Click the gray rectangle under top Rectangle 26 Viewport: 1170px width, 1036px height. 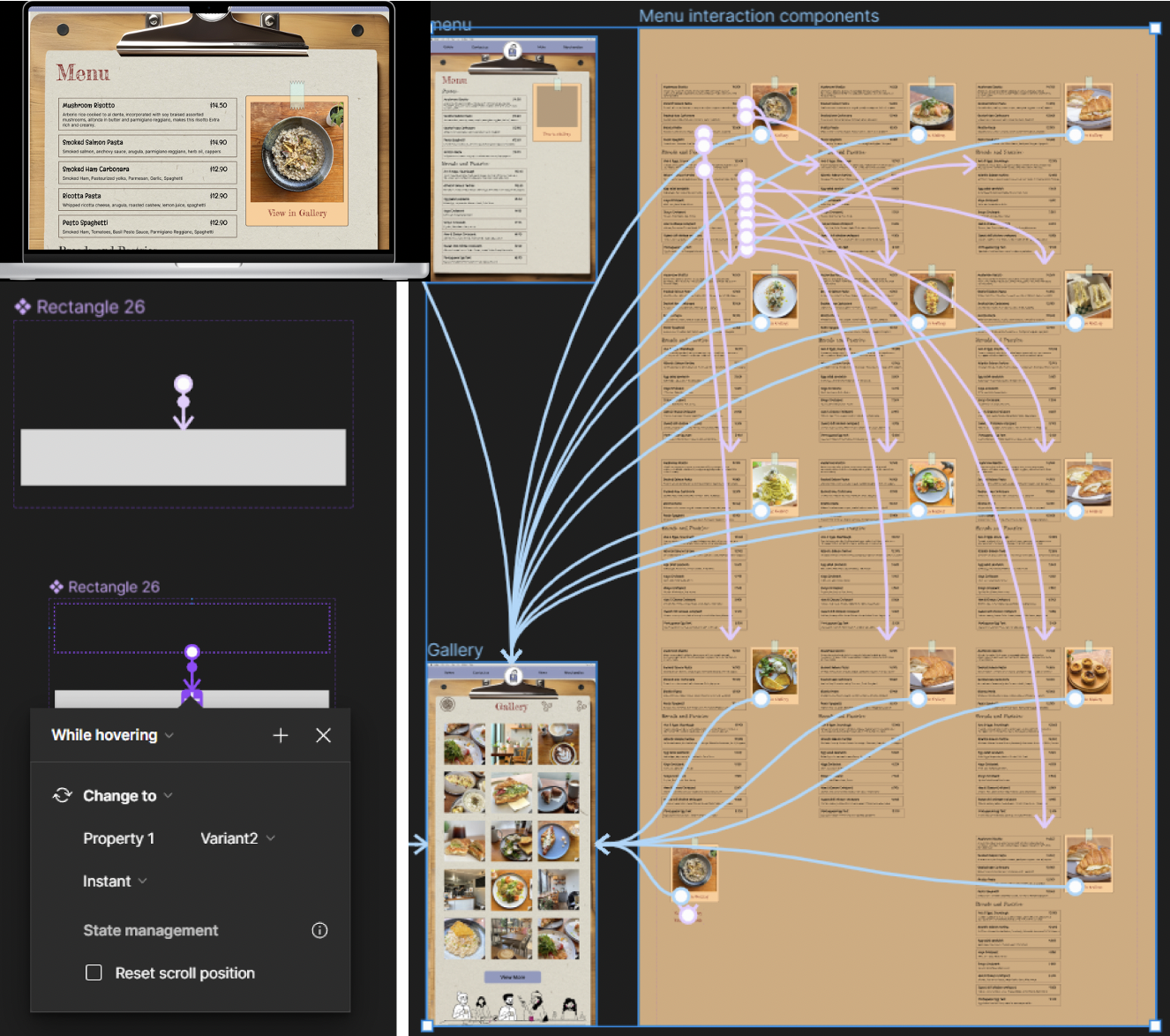184,457
